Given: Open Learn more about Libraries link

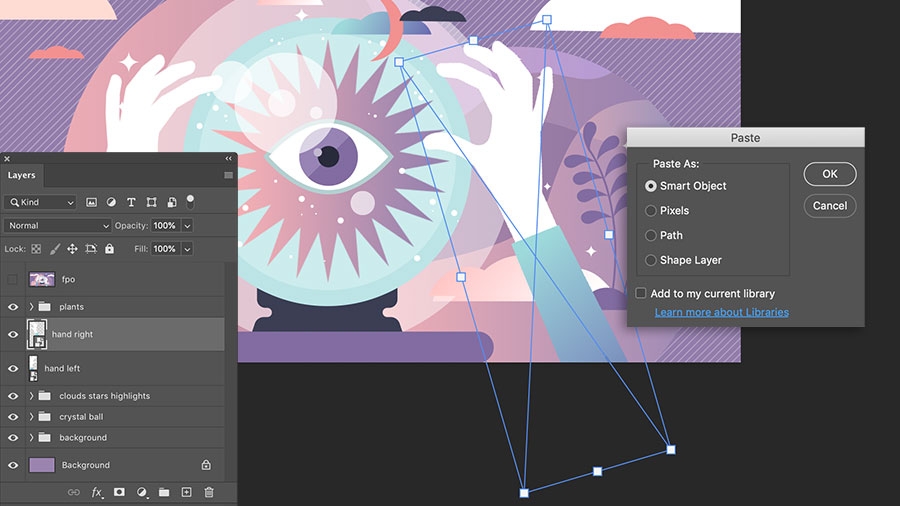Looking at the screenshot, I should tap(721, 312).
